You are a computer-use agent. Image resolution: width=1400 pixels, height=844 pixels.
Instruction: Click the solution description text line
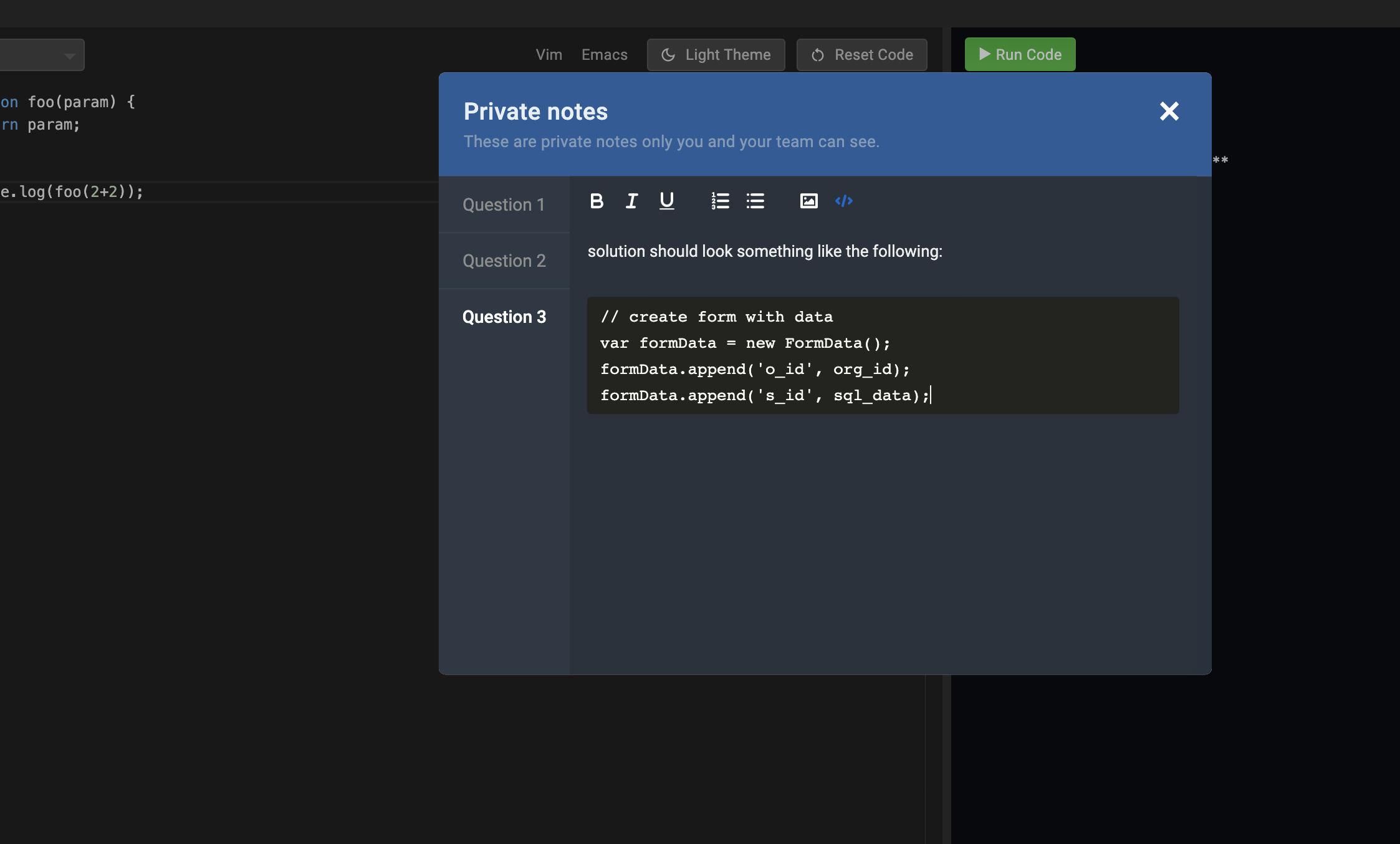point(765,251)
